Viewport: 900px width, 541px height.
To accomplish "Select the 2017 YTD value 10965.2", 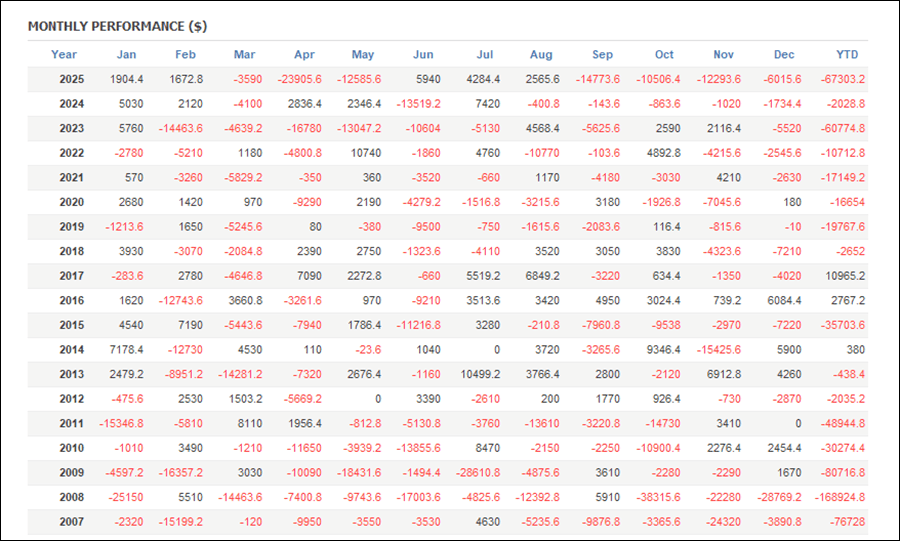I will pyautogui.click(x=842, y=276).
